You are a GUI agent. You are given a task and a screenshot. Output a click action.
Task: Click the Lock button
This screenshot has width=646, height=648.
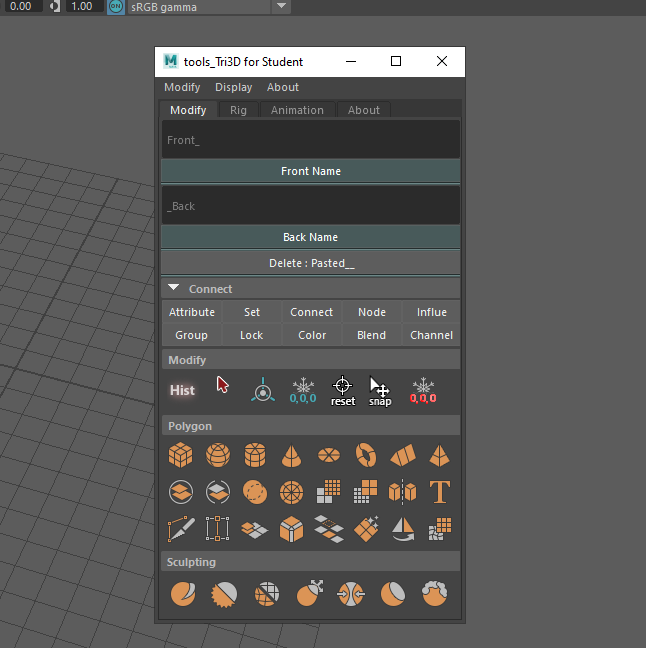[252, 335]
